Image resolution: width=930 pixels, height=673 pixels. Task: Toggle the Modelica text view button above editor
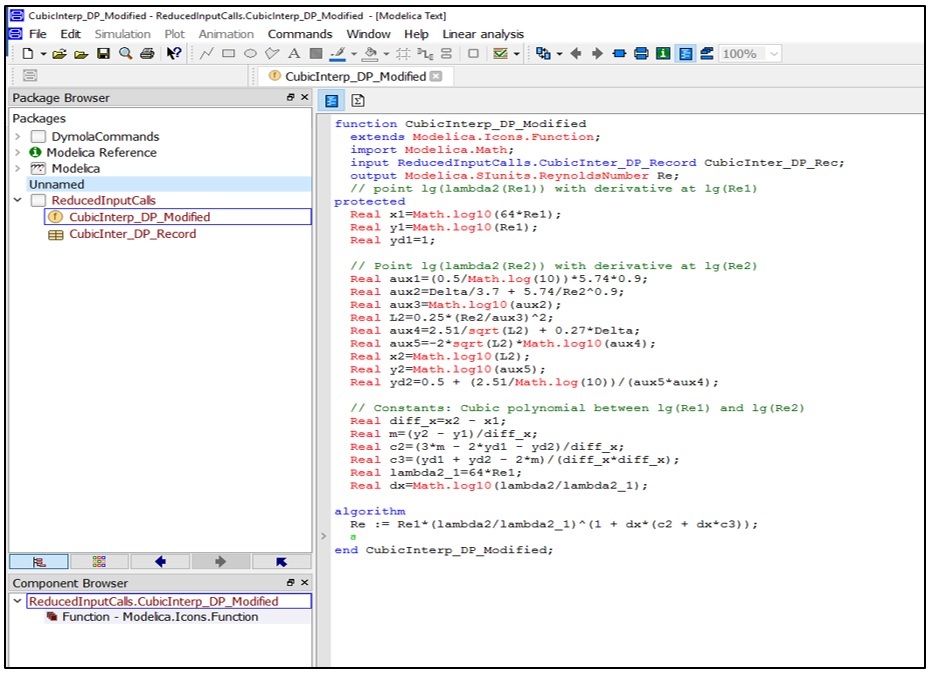click(x=332, y=101)
